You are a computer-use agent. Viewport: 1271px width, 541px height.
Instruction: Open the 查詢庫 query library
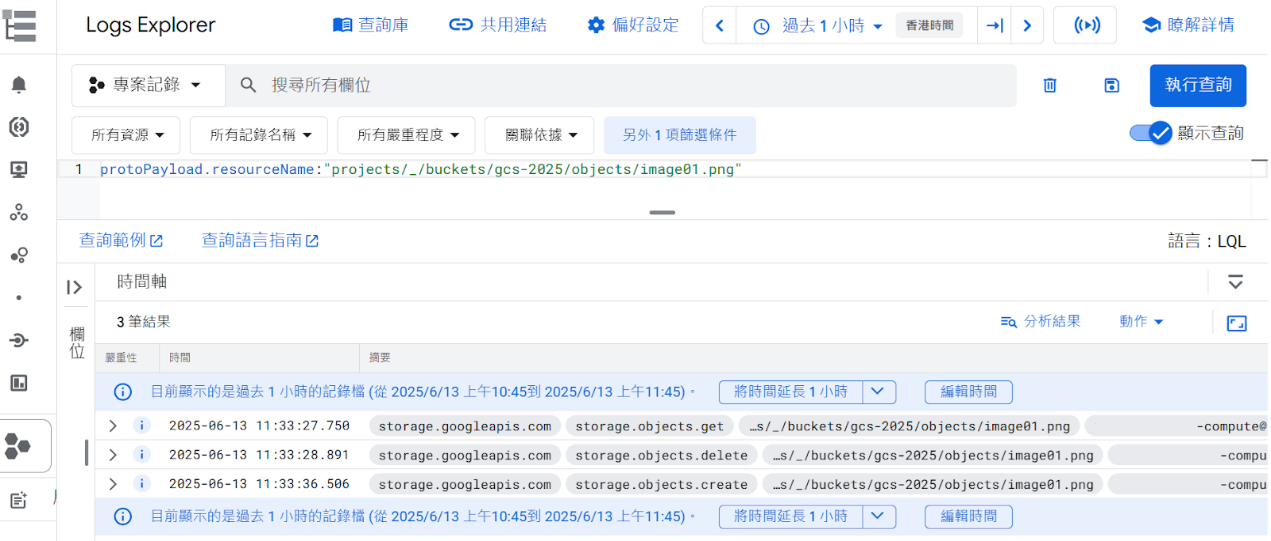click(370, 25)
